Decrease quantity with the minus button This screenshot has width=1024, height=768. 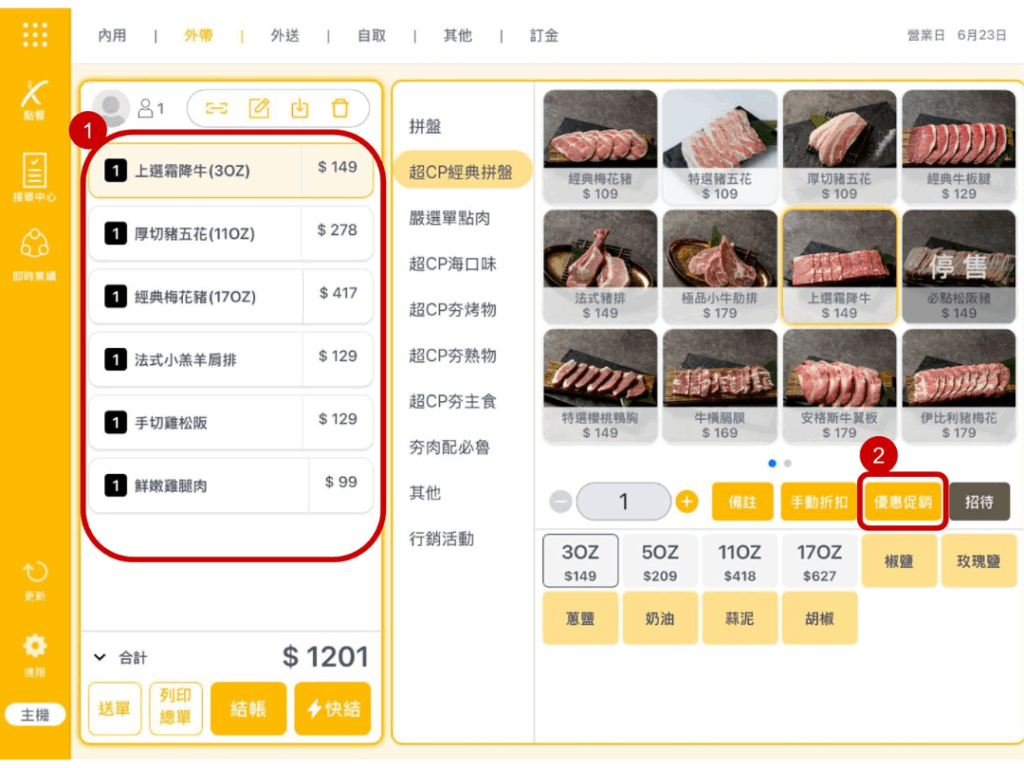[x=561, y=502]
